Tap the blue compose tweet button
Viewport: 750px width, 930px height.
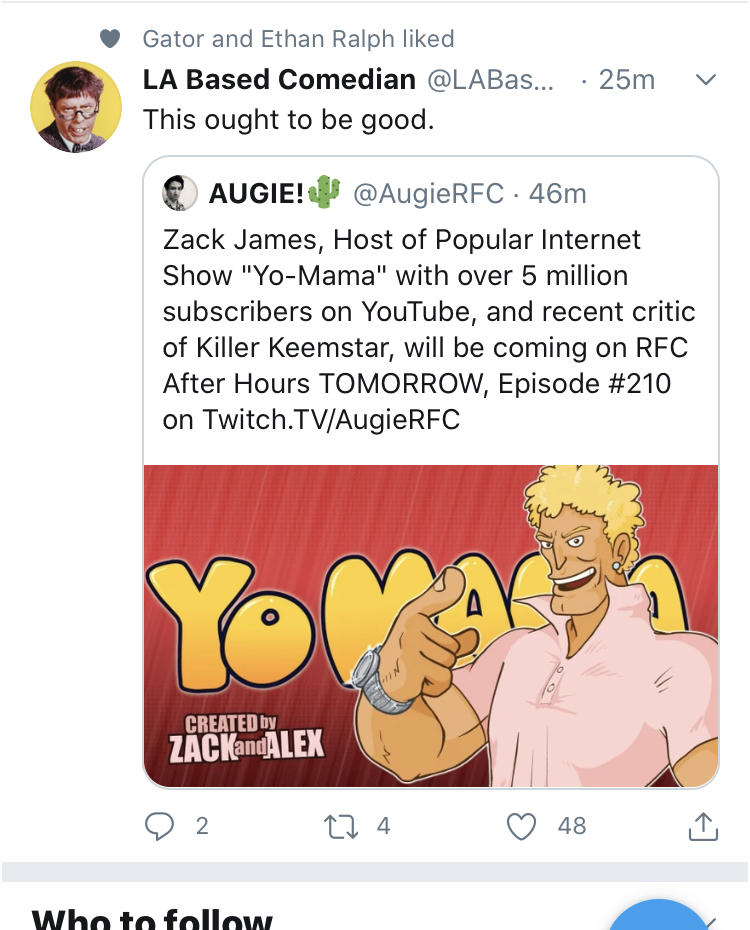pyautogui.click(x=655, y=916)
